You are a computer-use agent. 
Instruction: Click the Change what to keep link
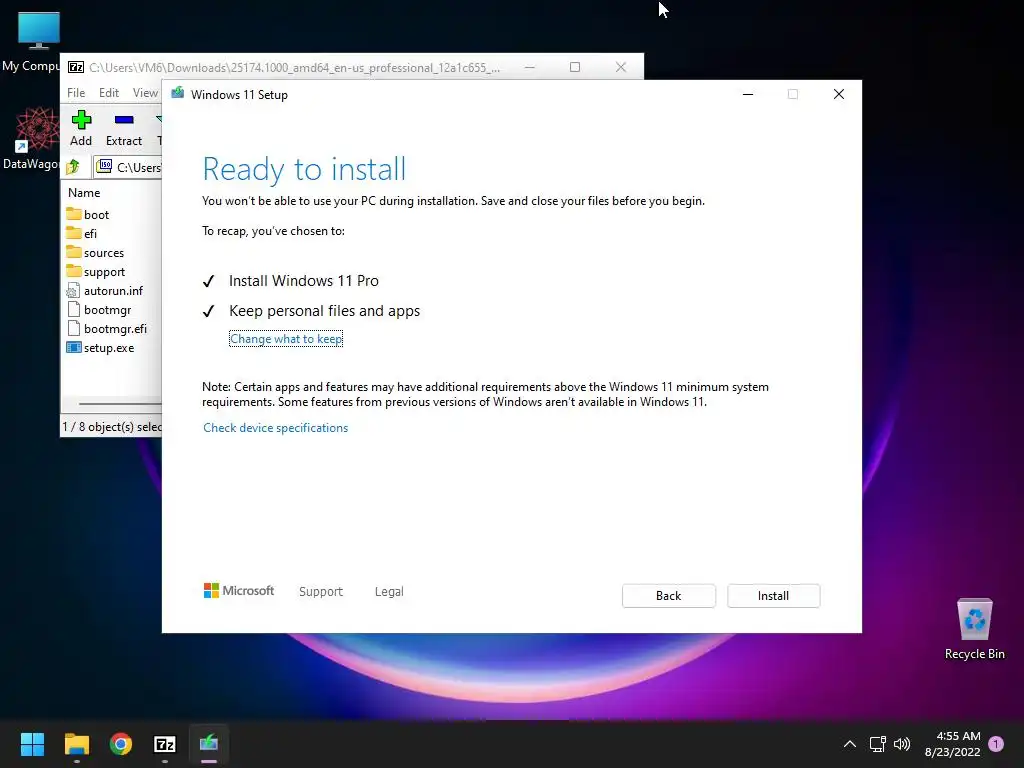286,339
